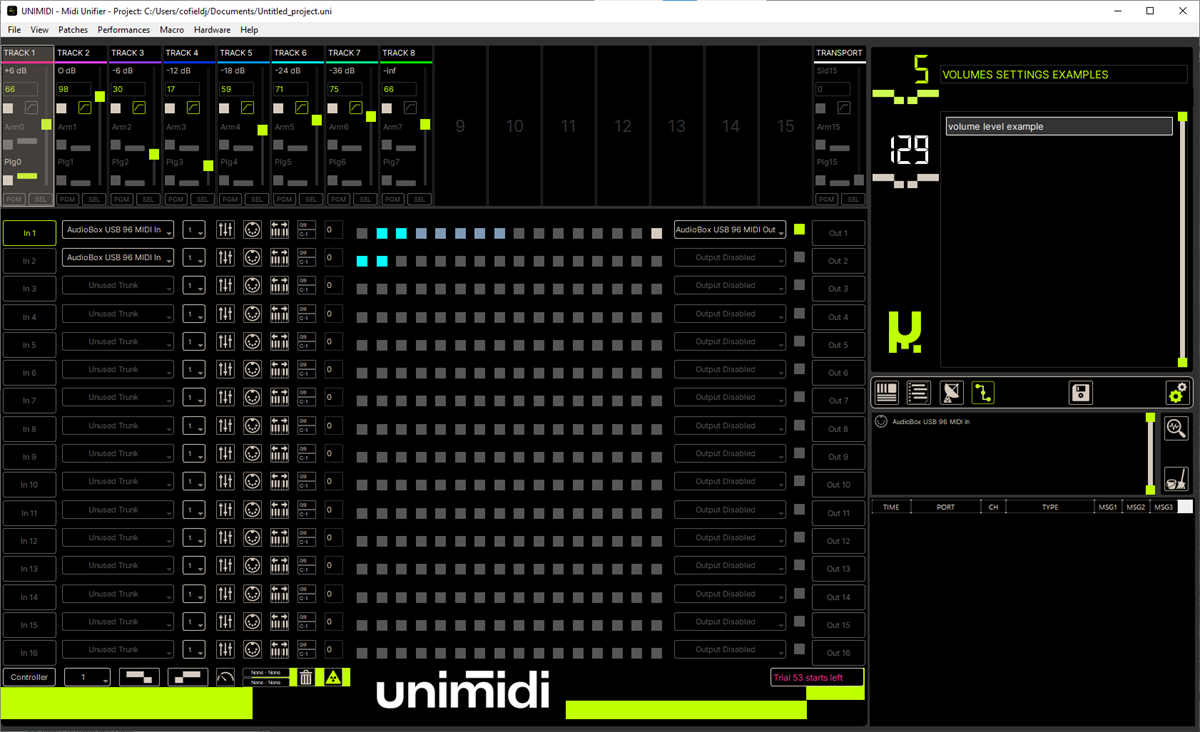Click the empty track slot 9
The height and width of the screenshot is (732, 1200).
click(x=460, y=126)
